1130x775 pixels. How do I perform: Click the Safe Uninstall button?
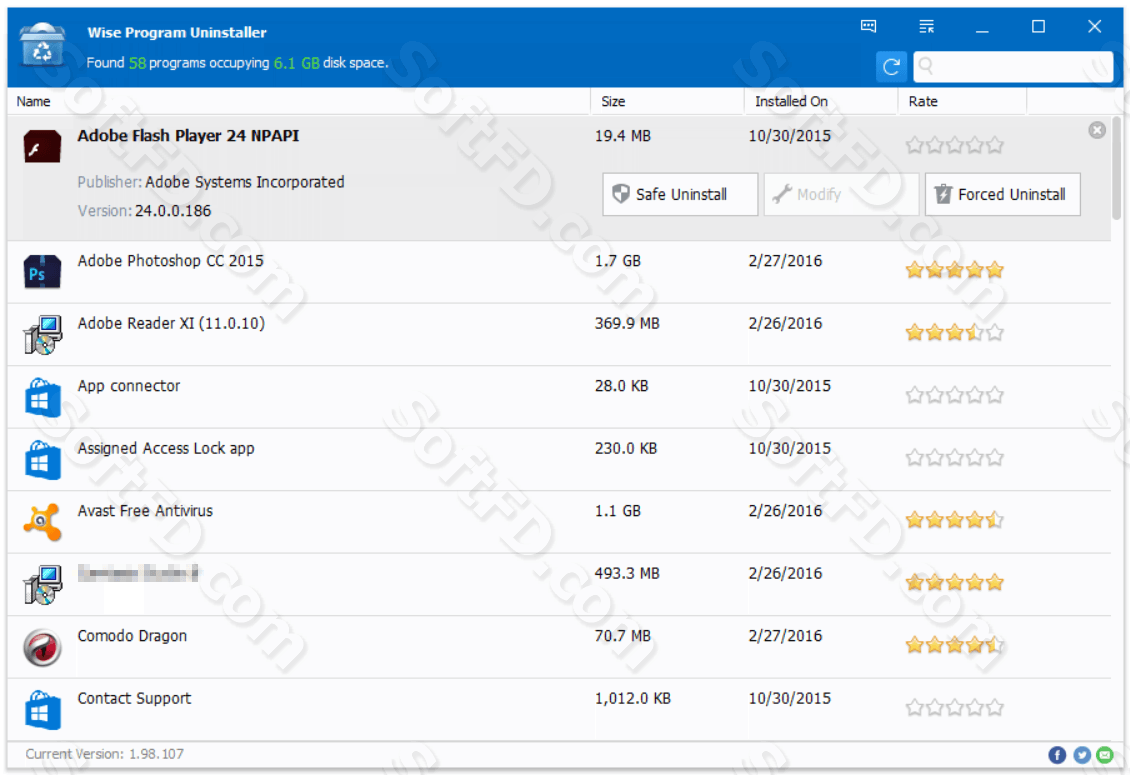click(x=680, y=194)
